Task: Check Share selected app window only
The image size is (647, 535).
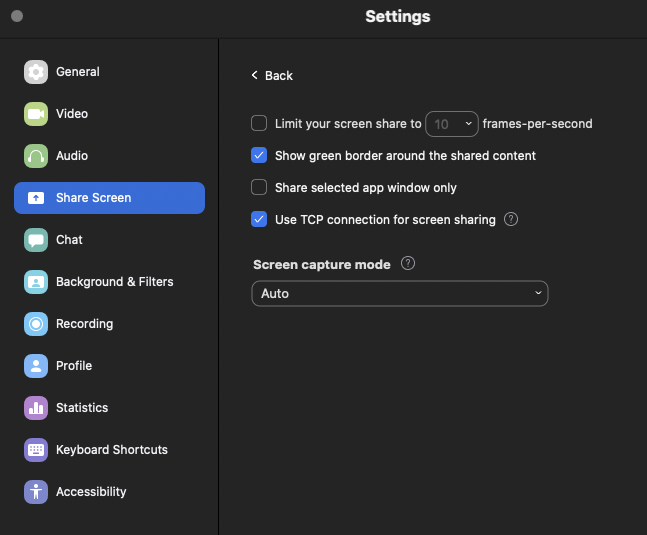Action: (x=259, y=187)
